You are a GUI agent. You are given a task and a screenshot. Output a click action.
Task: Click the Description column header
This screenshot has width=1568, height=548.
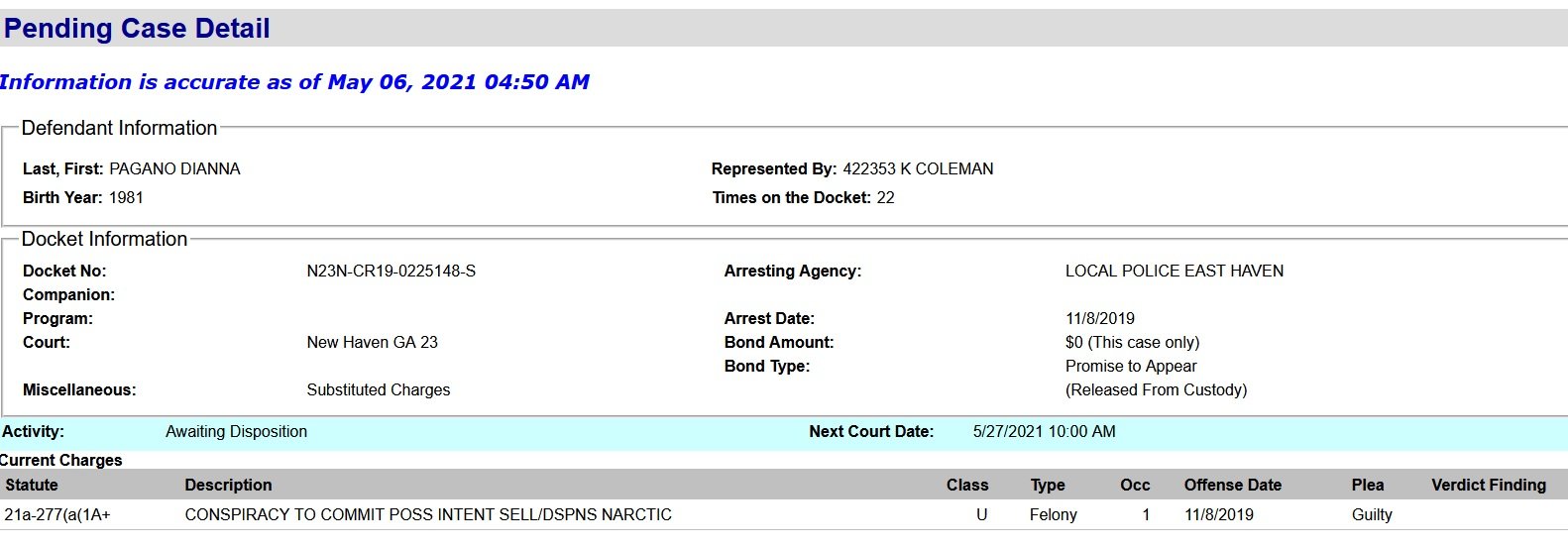pyautogui.click(x=228, y=485)
